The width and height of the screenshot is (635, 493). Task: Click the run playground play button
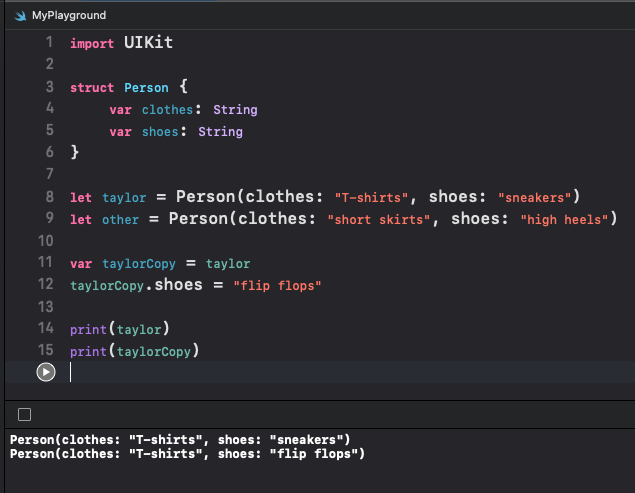tap(46, 372)
